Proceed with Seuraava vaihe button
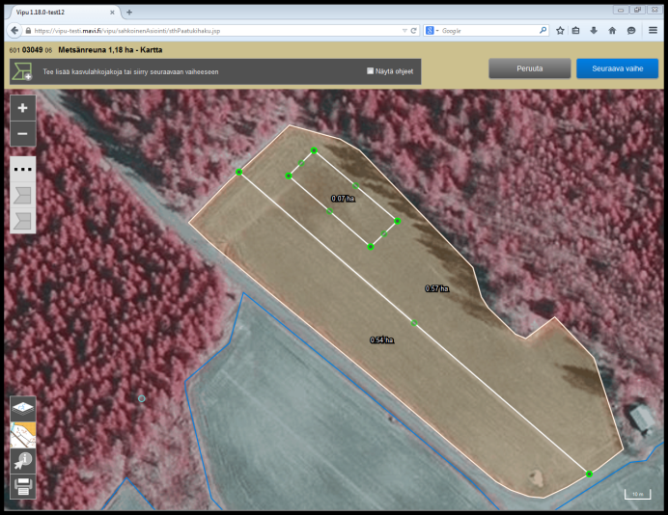668x515 pixels. coord(616,69)
